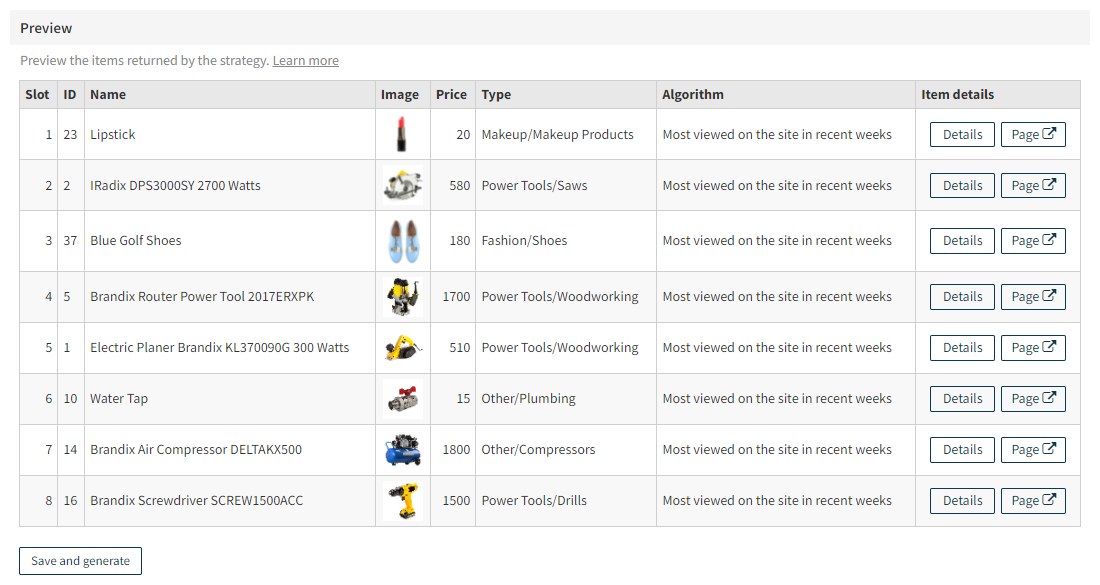Open Water Tap page via Page icon
The image size is (1100, 585).
1033,398
